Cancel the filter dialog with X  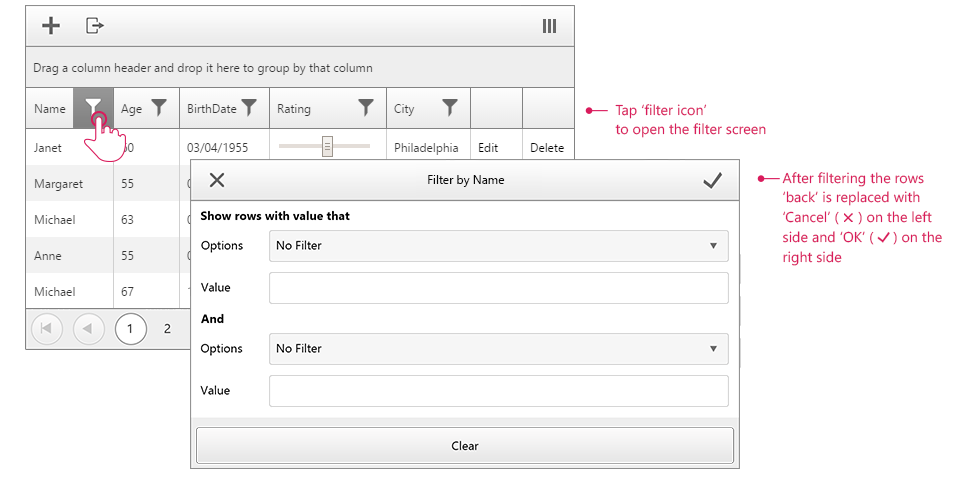[x=217, y=180]
